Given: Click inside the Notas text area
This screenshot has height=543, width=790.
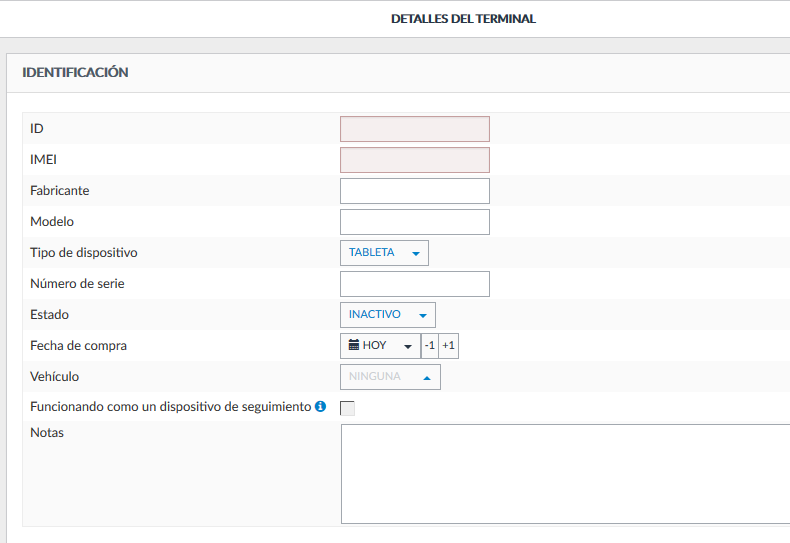Looking at the screenshot, I should (565, 473).
